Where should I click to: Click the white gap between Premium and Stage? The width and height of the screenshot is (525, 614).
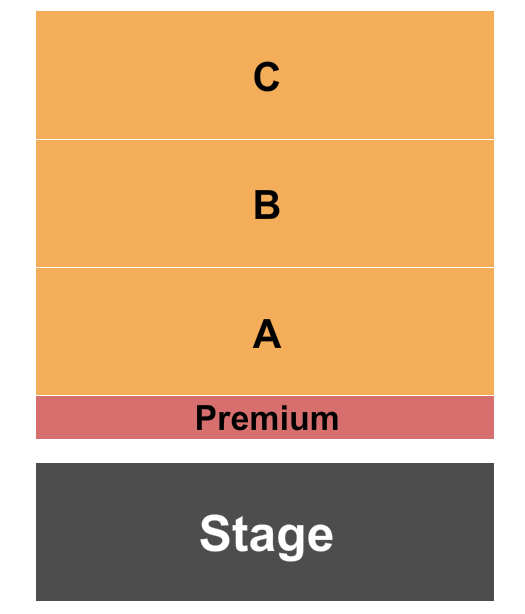click(265, 451)
